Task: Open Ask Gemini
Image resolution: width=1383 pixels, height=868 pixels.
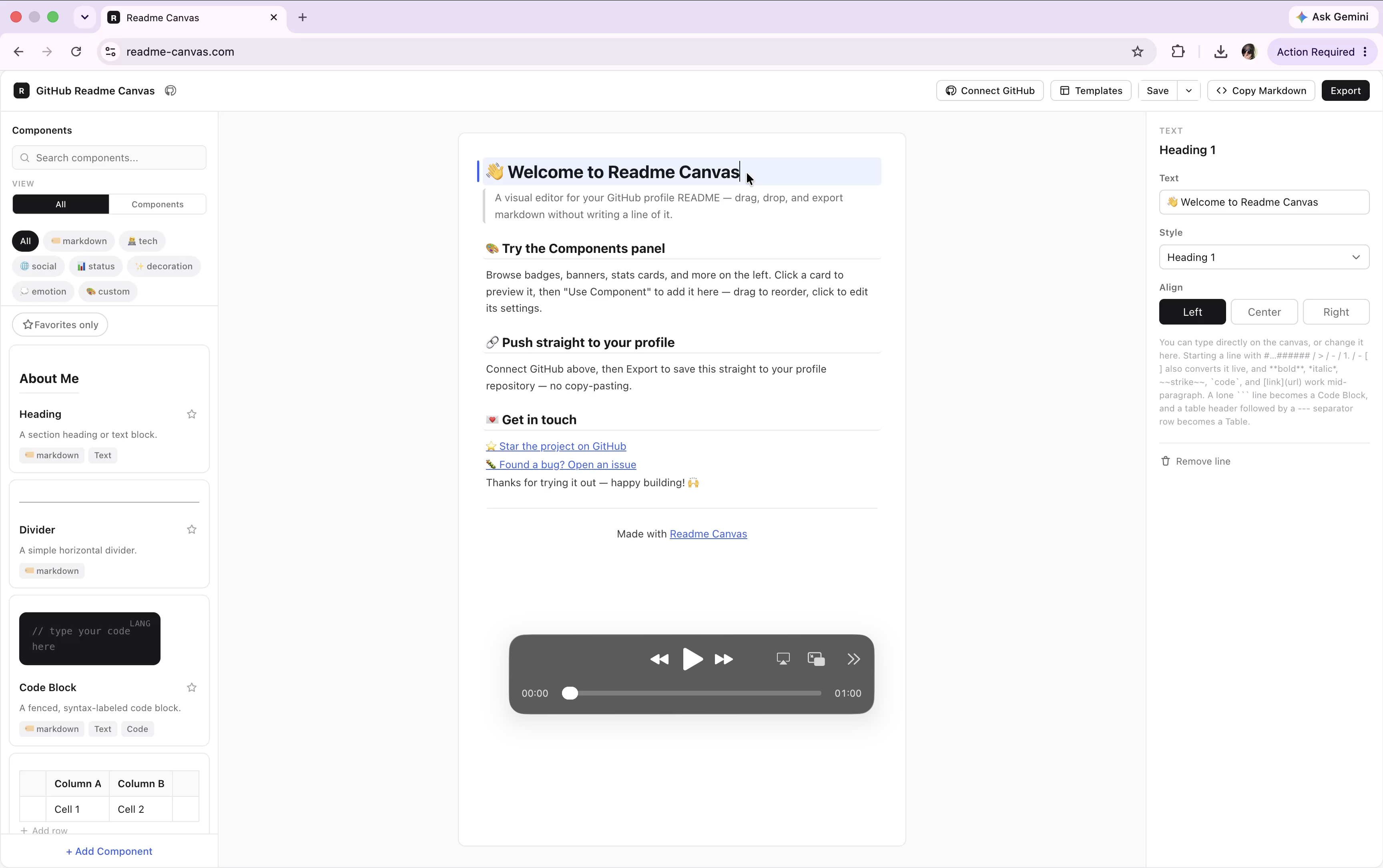Action: pyautogui.click(x=1333, y=17)
